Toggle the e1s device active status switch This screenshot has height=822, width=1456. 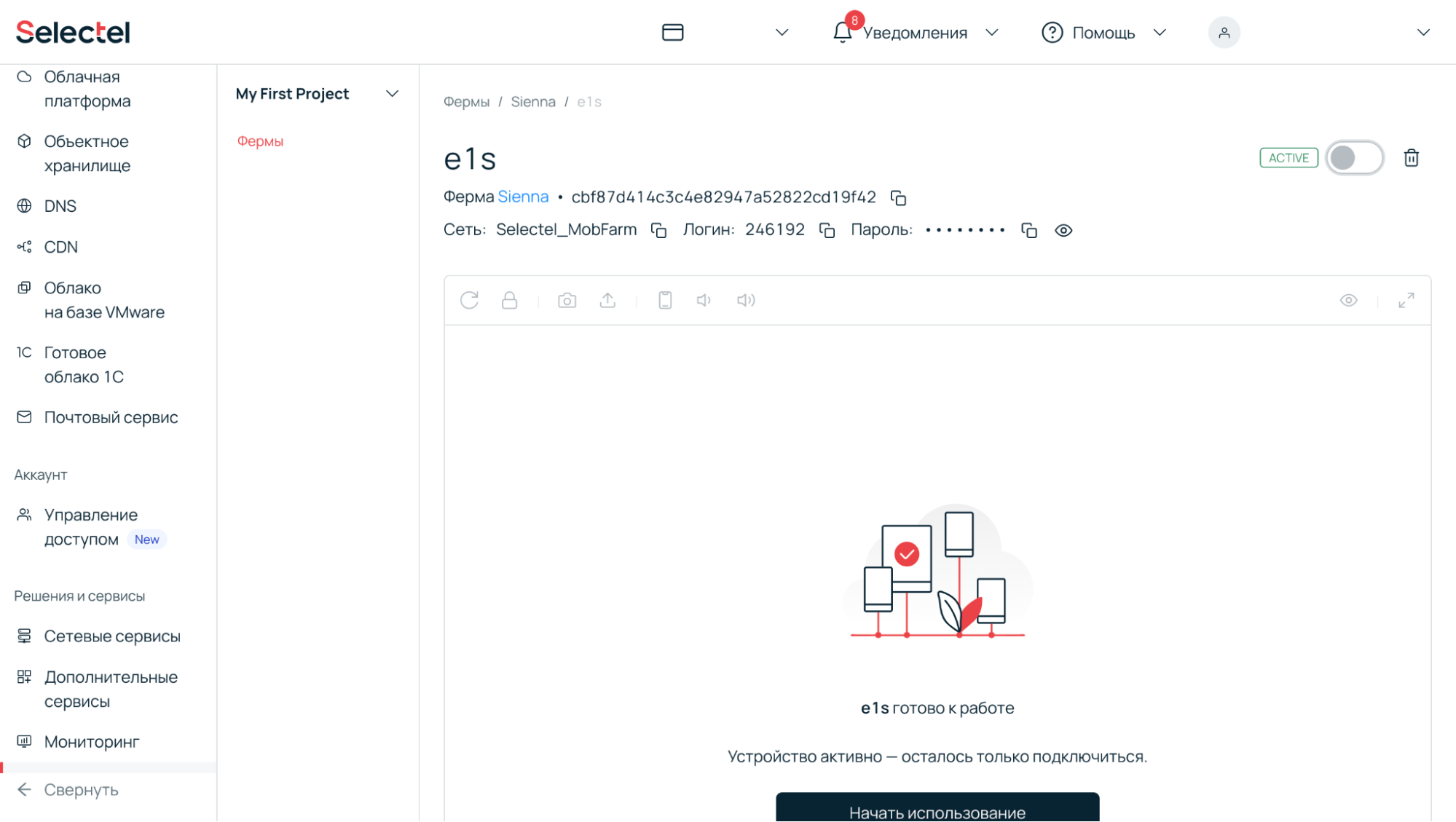pos(1353,158)
